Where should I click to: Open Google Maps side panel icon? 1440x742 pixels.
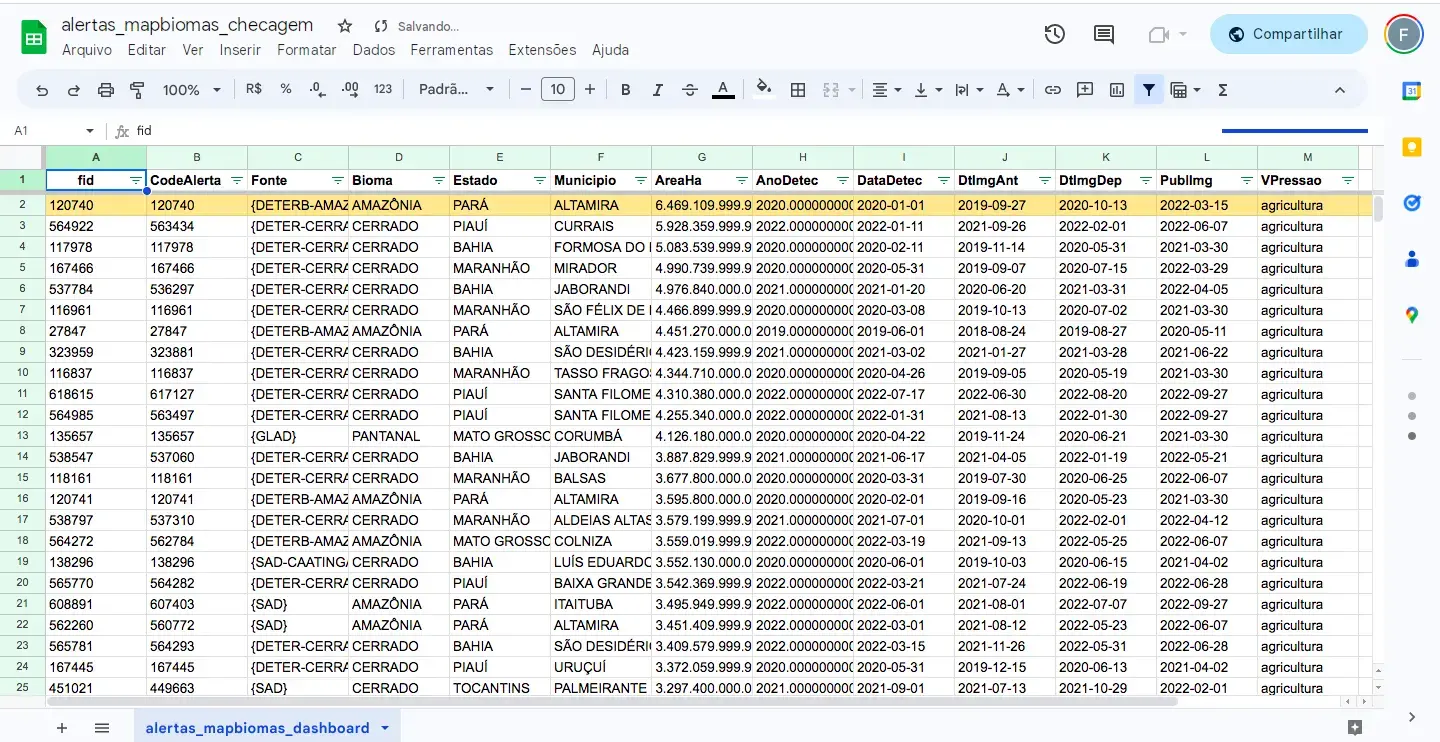(x=1411, y=315)
